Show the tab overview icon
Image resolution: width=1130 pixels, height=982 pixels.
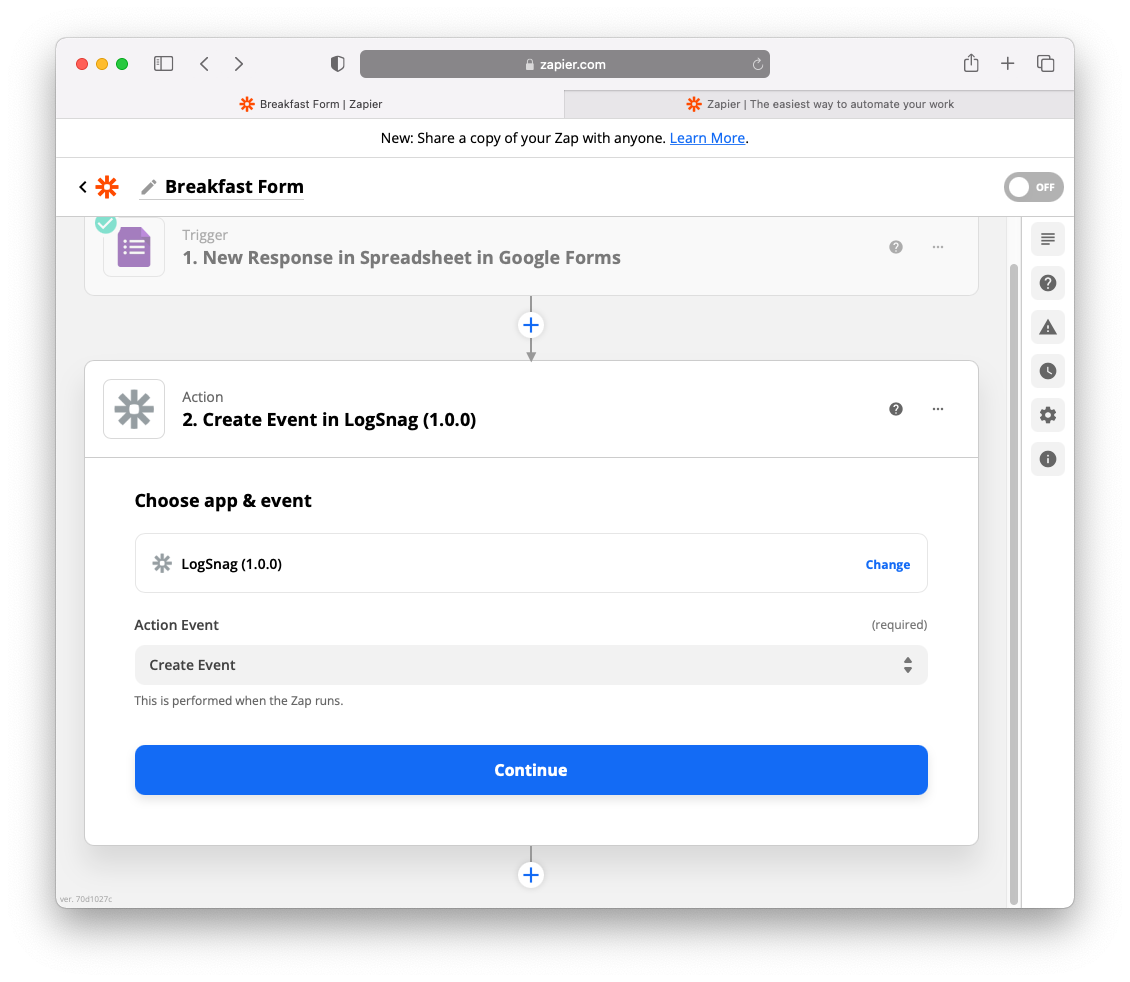point(1046,63)
